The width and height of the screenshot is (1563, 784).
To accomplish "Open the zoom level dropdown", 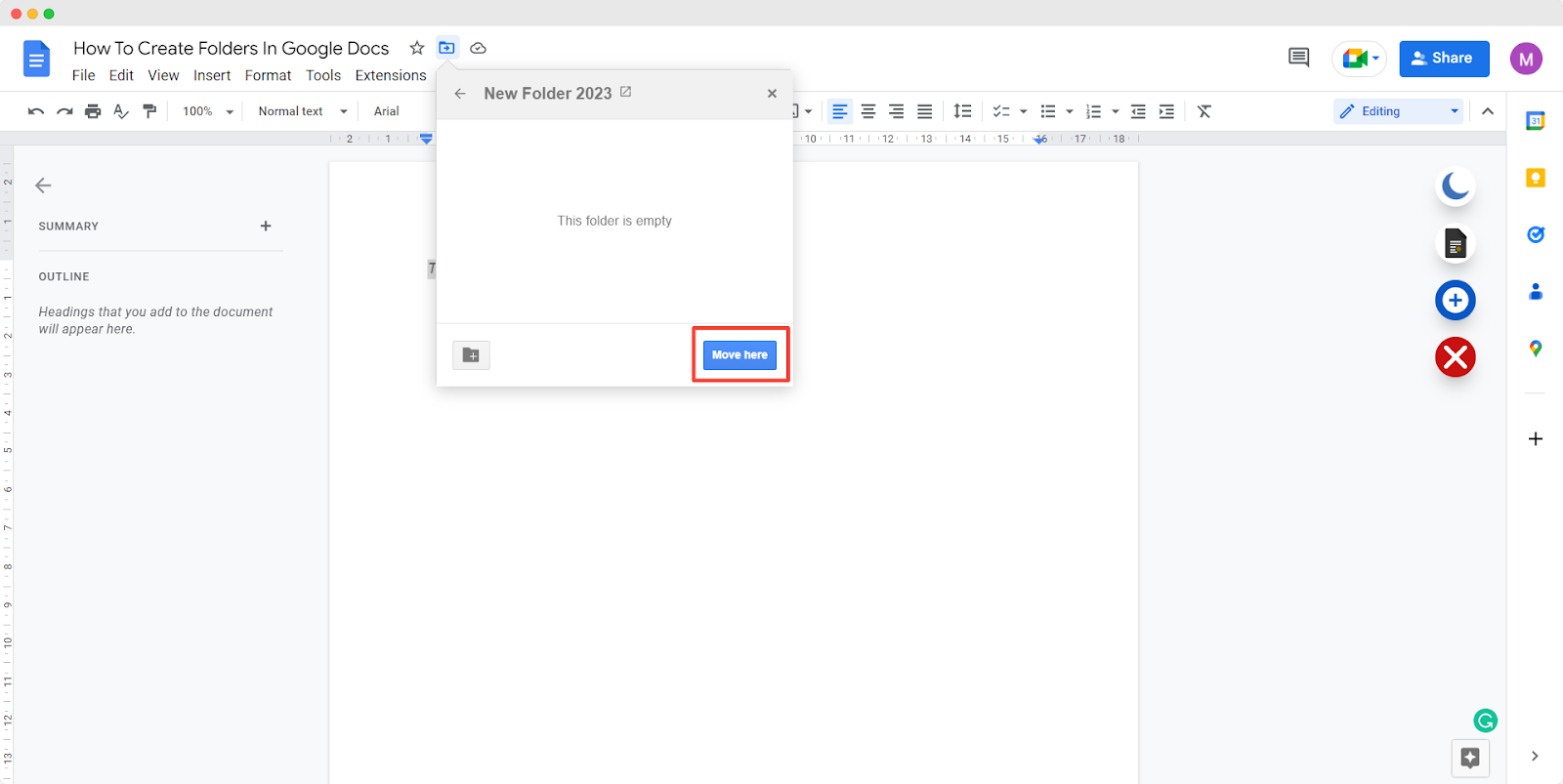I will coord(208,111).
